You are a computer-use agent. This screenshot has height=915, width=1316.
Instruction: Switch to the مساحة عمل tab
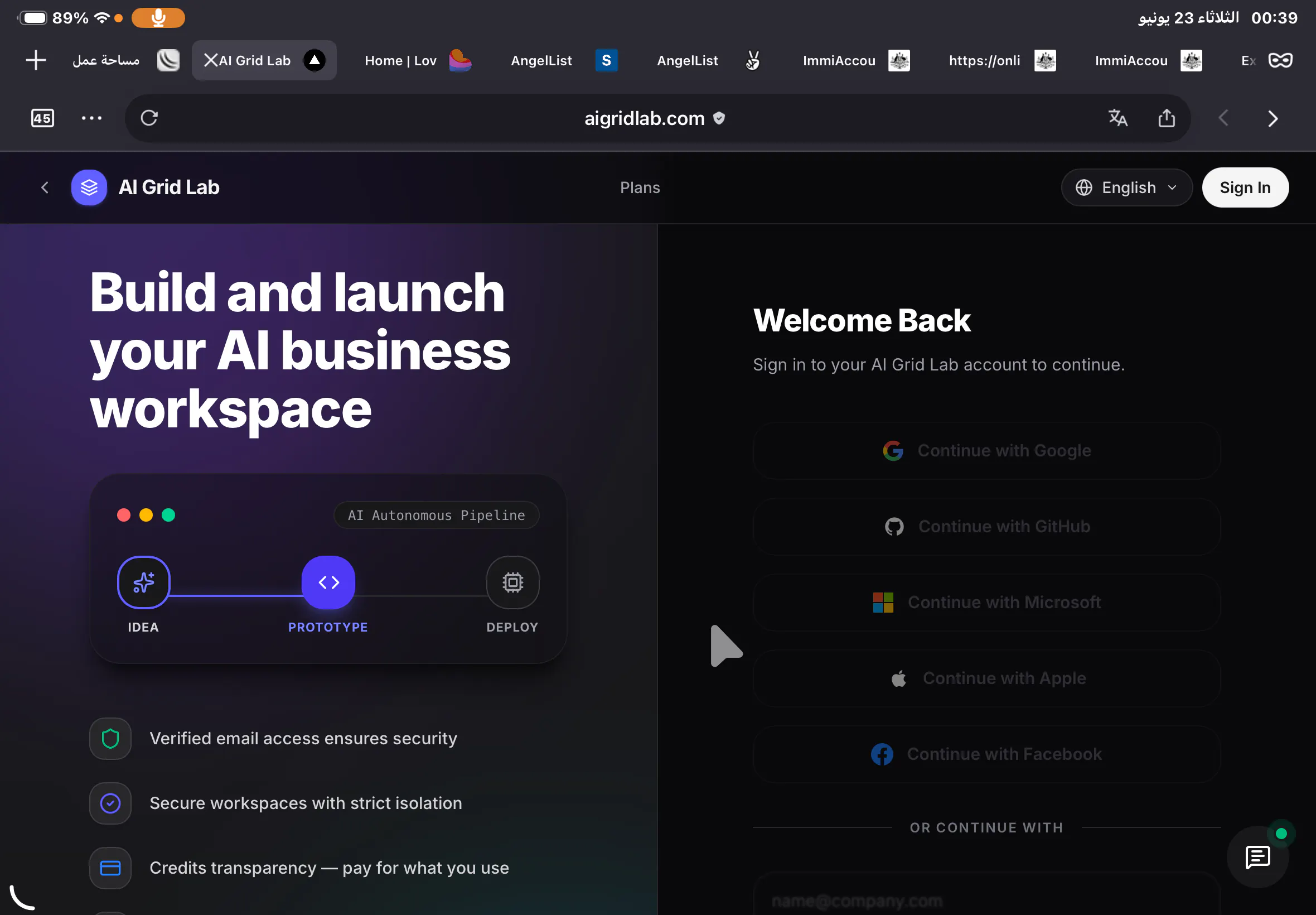125,60
